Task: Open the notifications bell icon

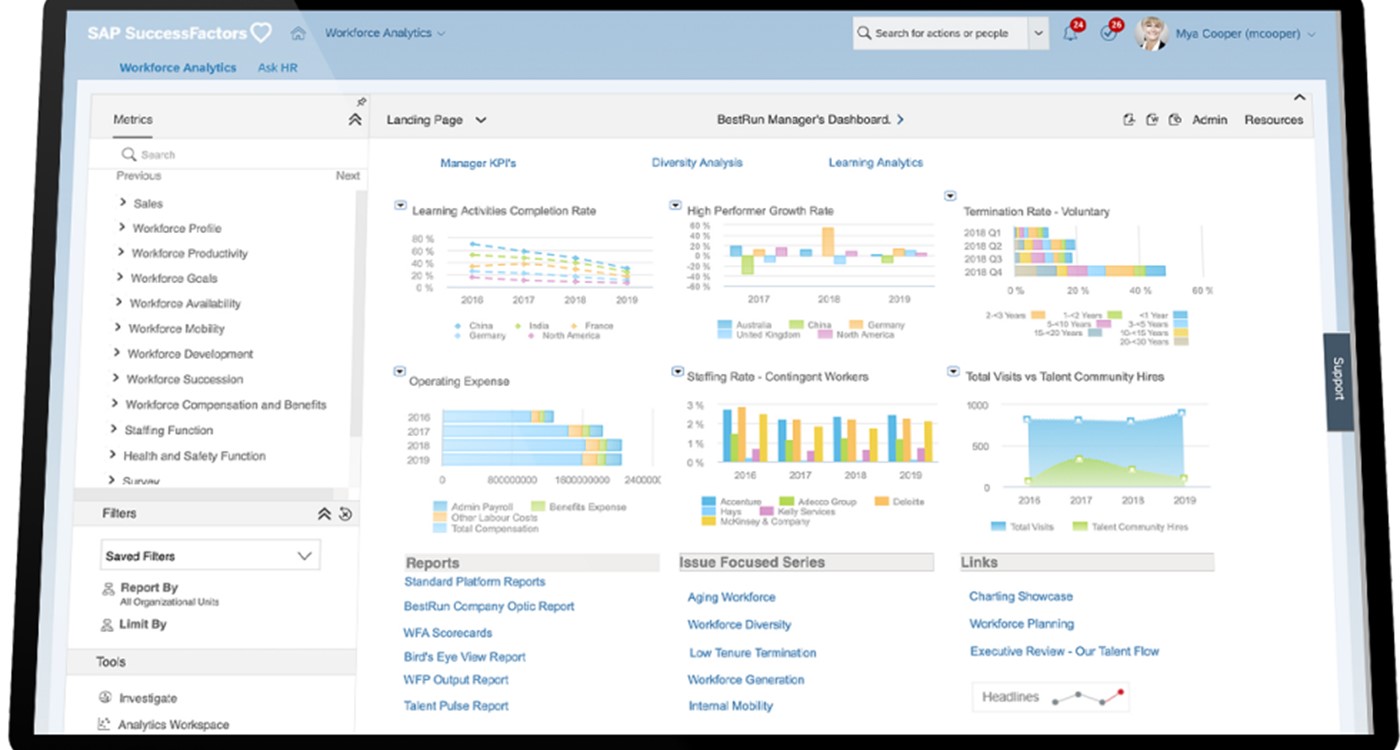Action: [x=1070, y=34]
